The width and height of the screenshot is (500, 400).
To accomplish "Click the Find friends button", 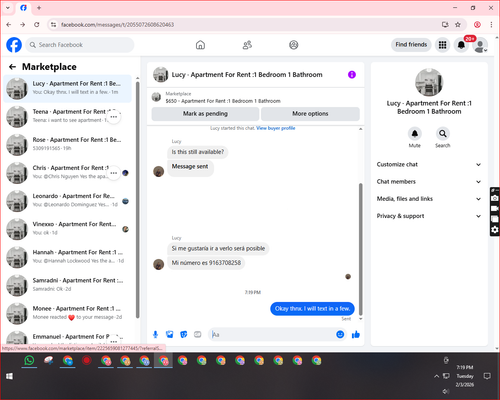I will 411,45.
